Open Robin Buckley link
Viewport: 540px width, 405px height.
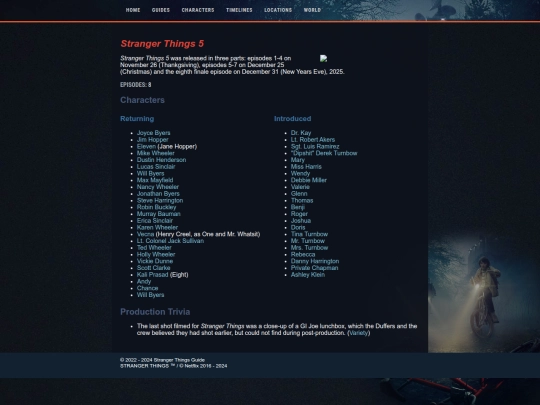point(156,207)
